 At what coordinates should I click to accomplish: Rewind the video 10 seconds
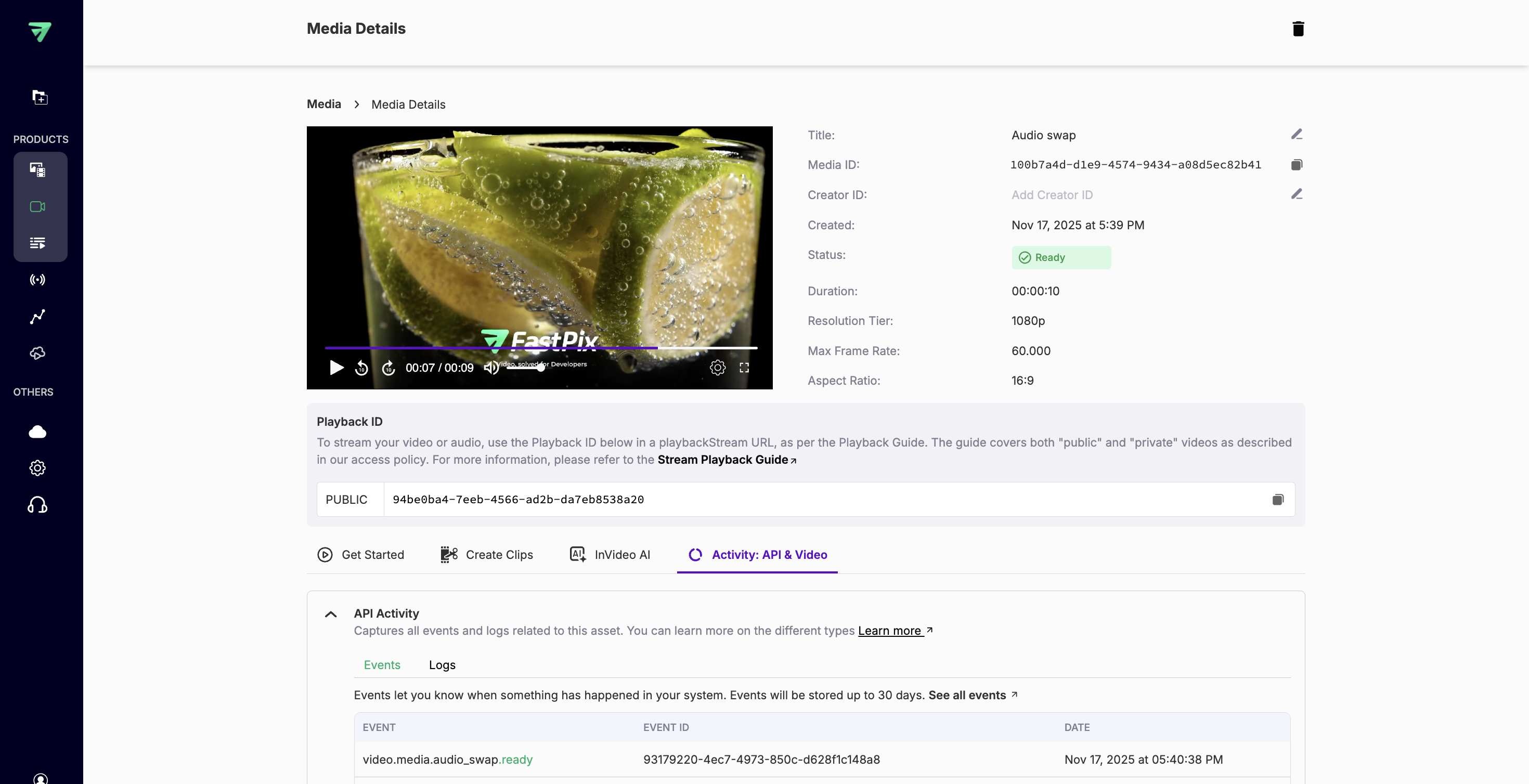(x=361, y=368)
